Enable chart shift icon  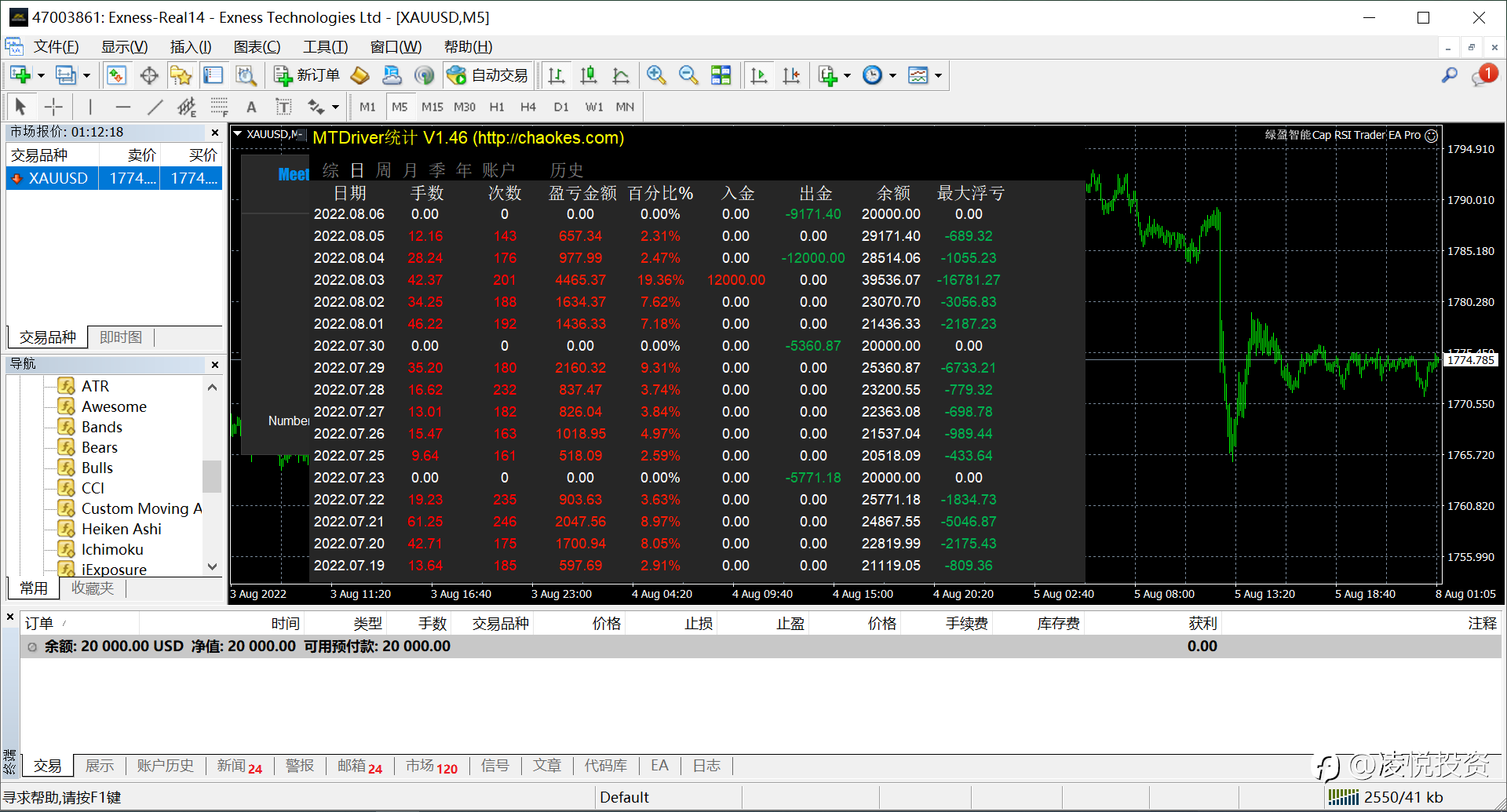(x=791, y=75)
